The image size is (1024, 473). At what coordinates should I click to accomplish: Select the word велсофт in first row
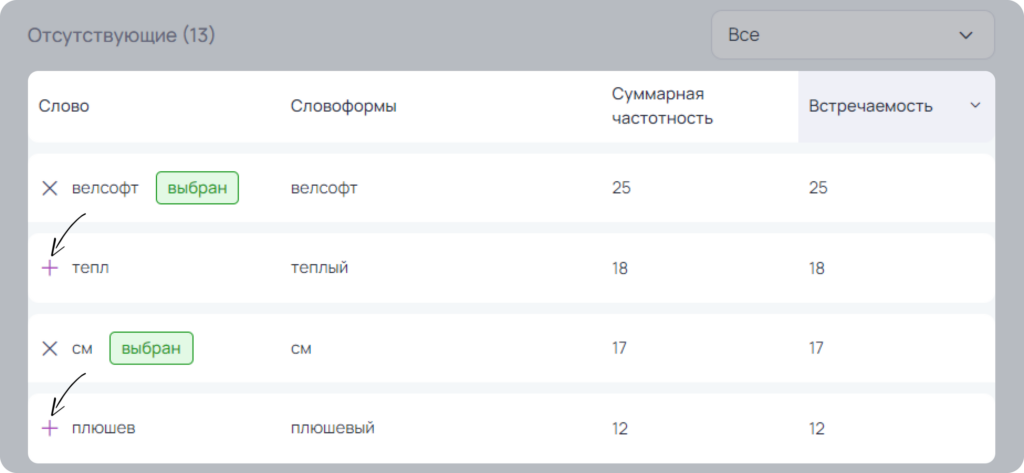pos(105,188)
